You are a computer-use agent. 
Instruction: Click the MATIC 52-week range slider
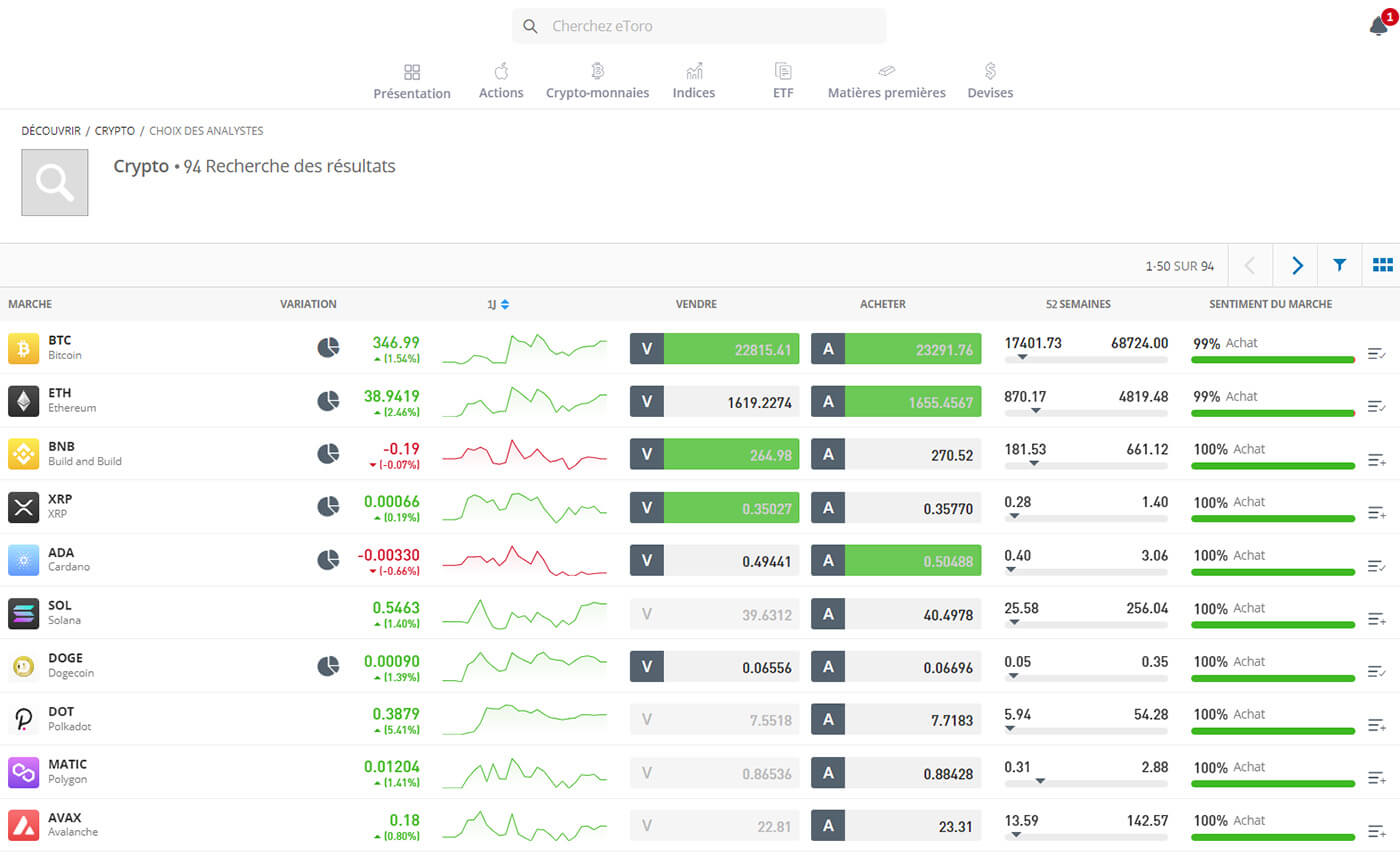coord(1086,783)
